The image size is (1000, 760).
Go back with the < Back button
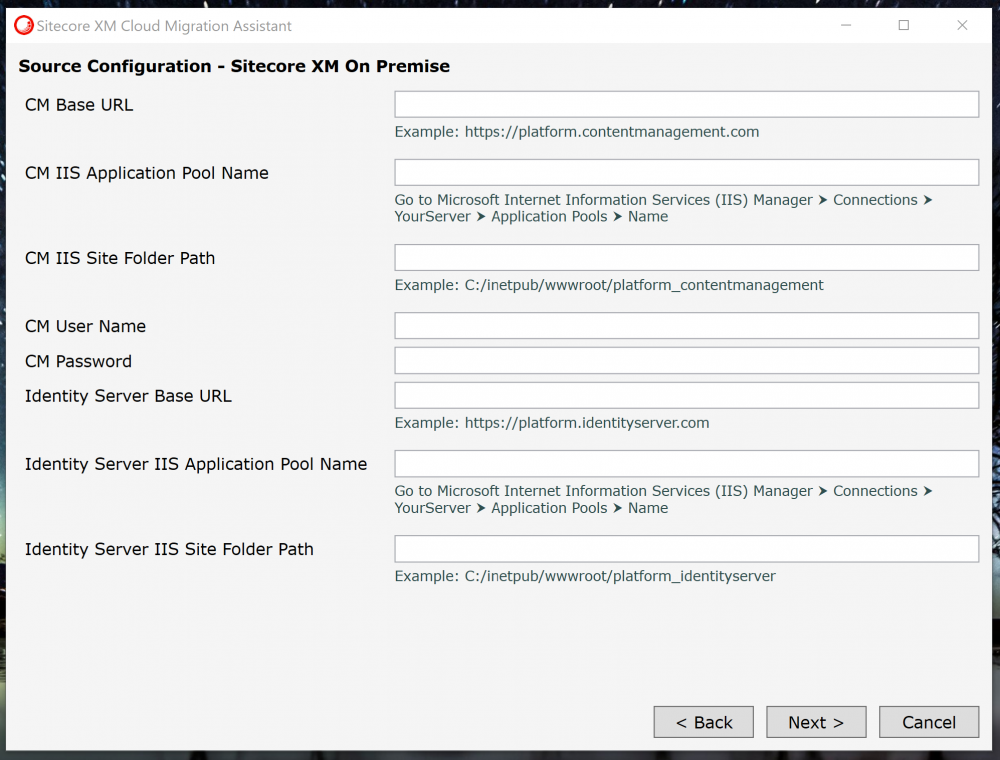pyautogui.click(x=703, y=722)
